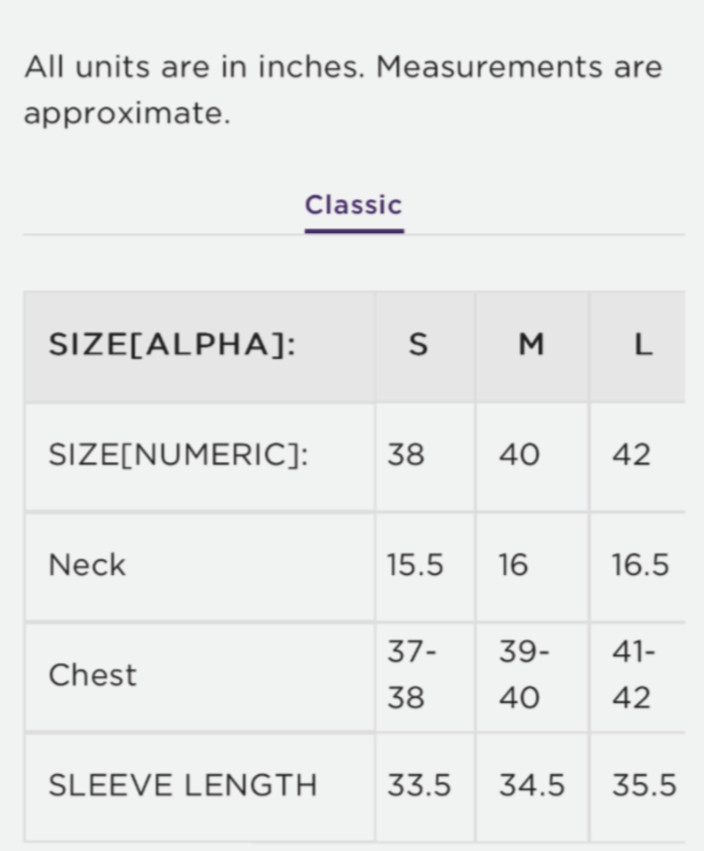Click neck measurement 16.5 cell
Screen dimensions: 704x851
pos(640,565)
